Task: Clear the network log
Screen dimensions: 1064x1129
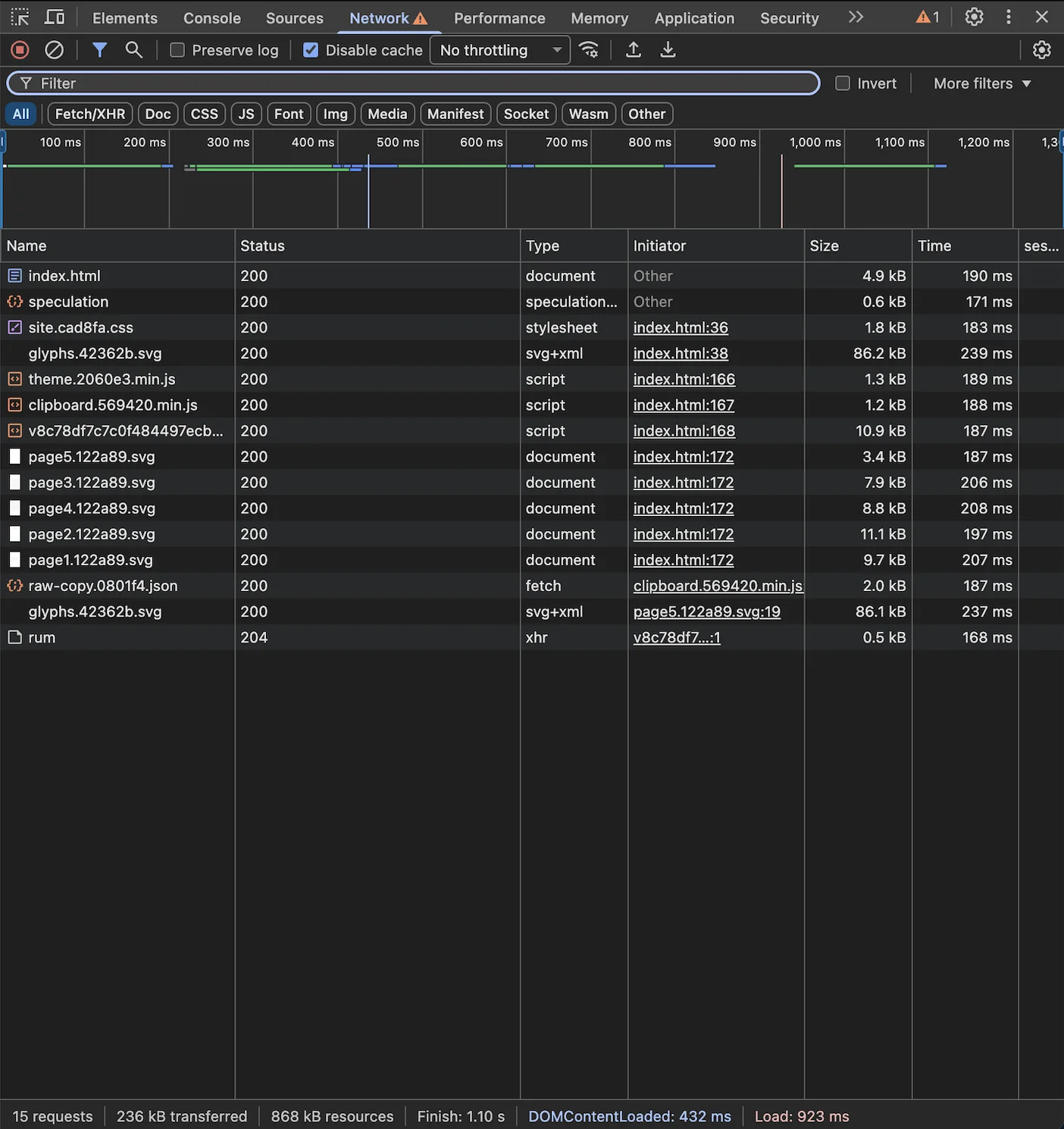Action: coord(55,50)
